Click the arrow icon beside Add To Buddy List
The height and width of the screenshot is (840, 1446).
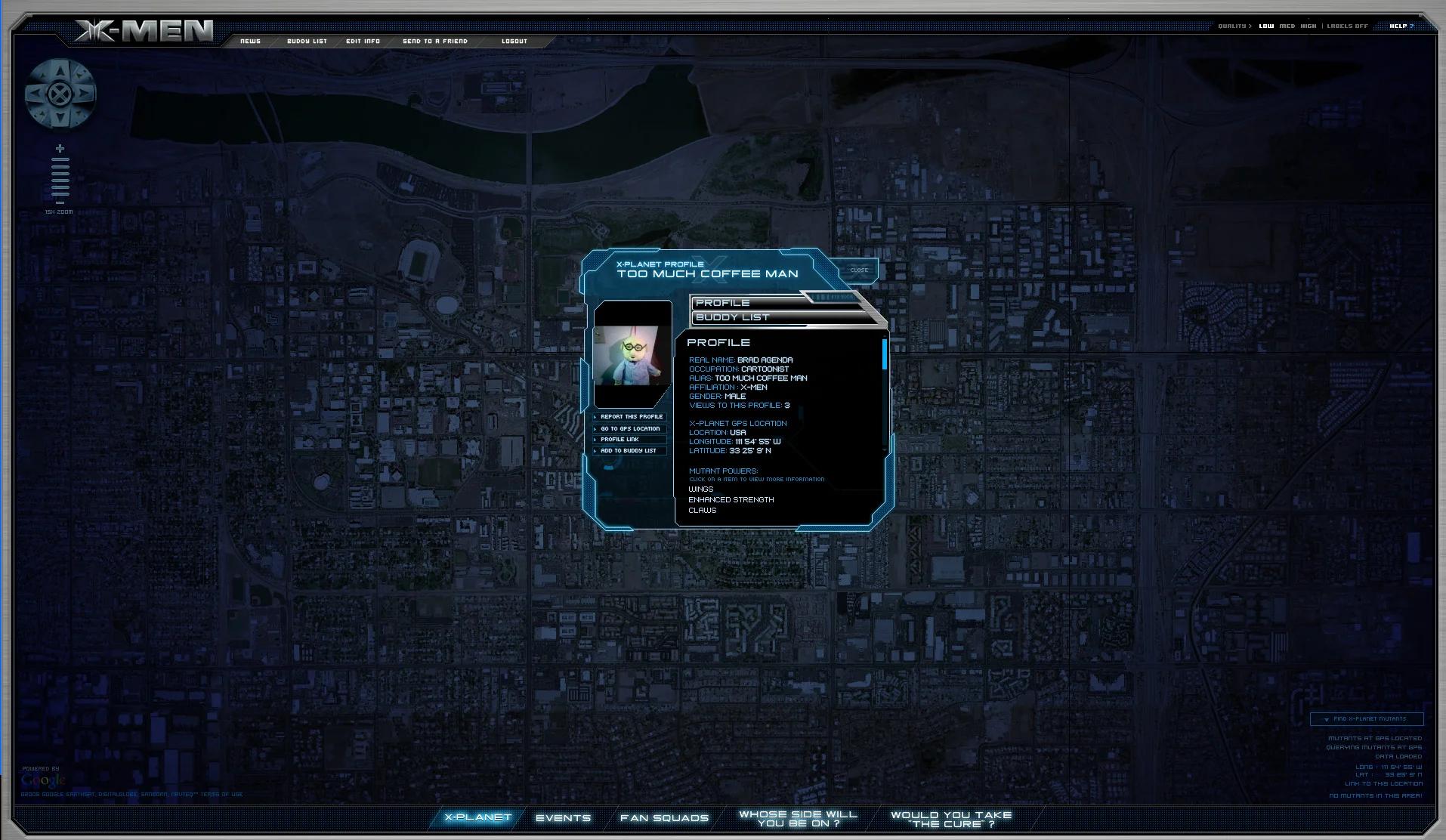[x=595, y=451]
